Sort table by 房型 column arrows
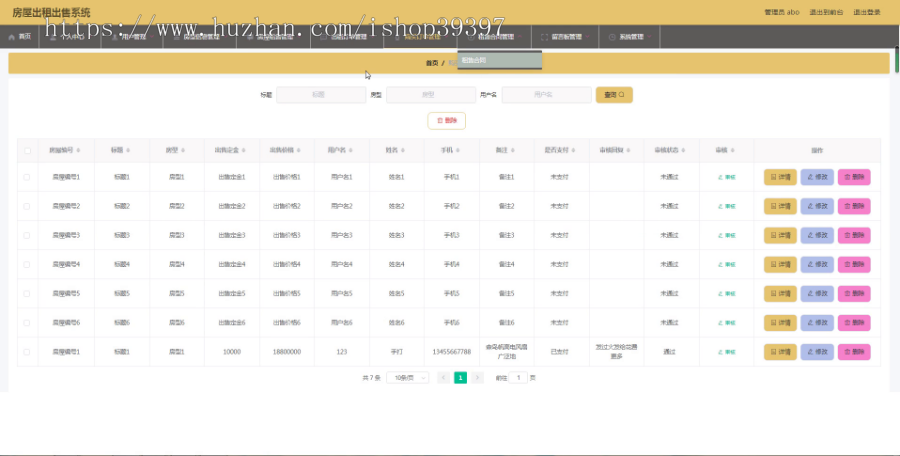 pyautogui.click(x=183, y=150)
